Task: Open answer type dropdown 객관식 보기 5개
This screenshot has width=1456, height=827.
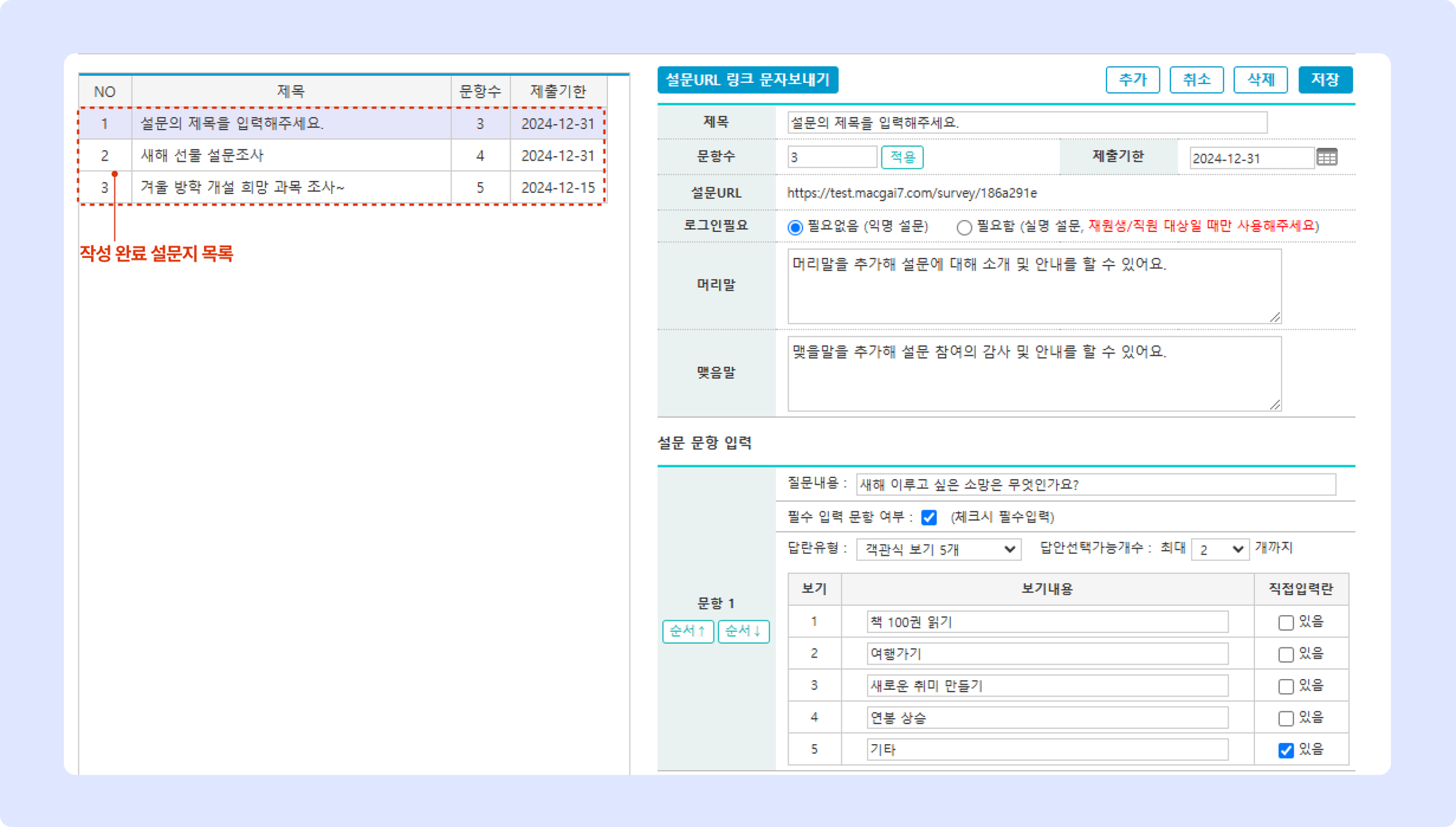Action: point(938,549)
